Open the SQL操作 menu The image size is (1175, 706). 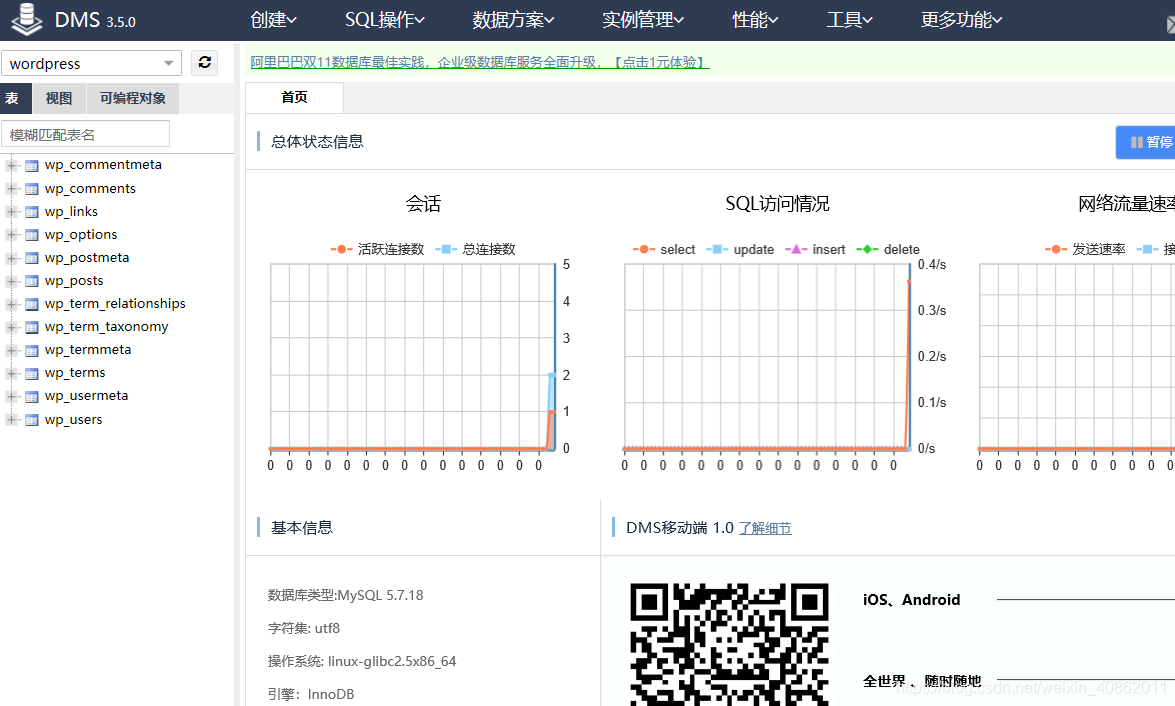[384, 19]
